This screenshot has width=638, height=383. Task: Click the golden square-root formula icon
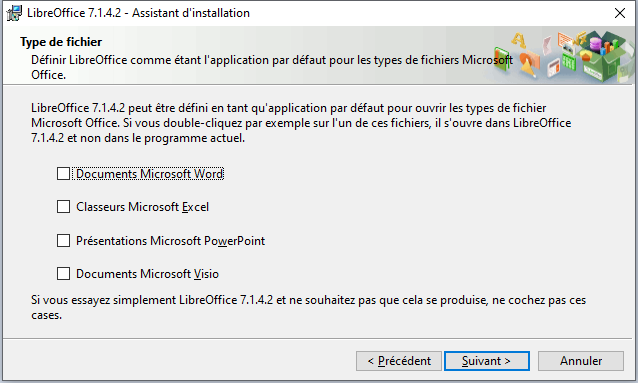click(x=579, y=38)
